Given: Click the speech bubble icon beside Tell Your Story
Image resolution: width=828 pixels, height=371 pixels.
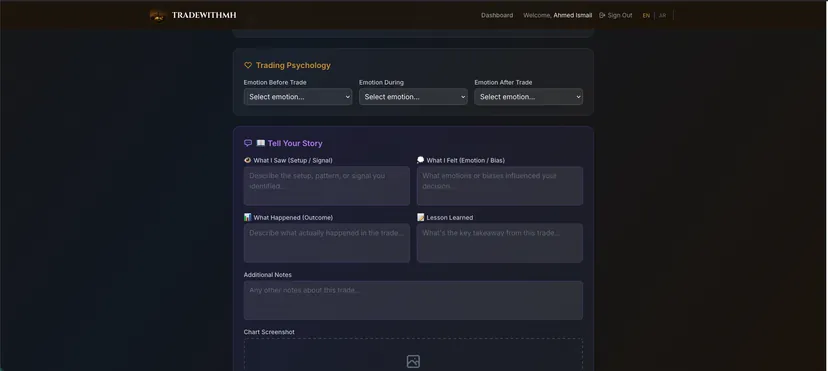Looking at the screenshot, I should pos(248,143).
